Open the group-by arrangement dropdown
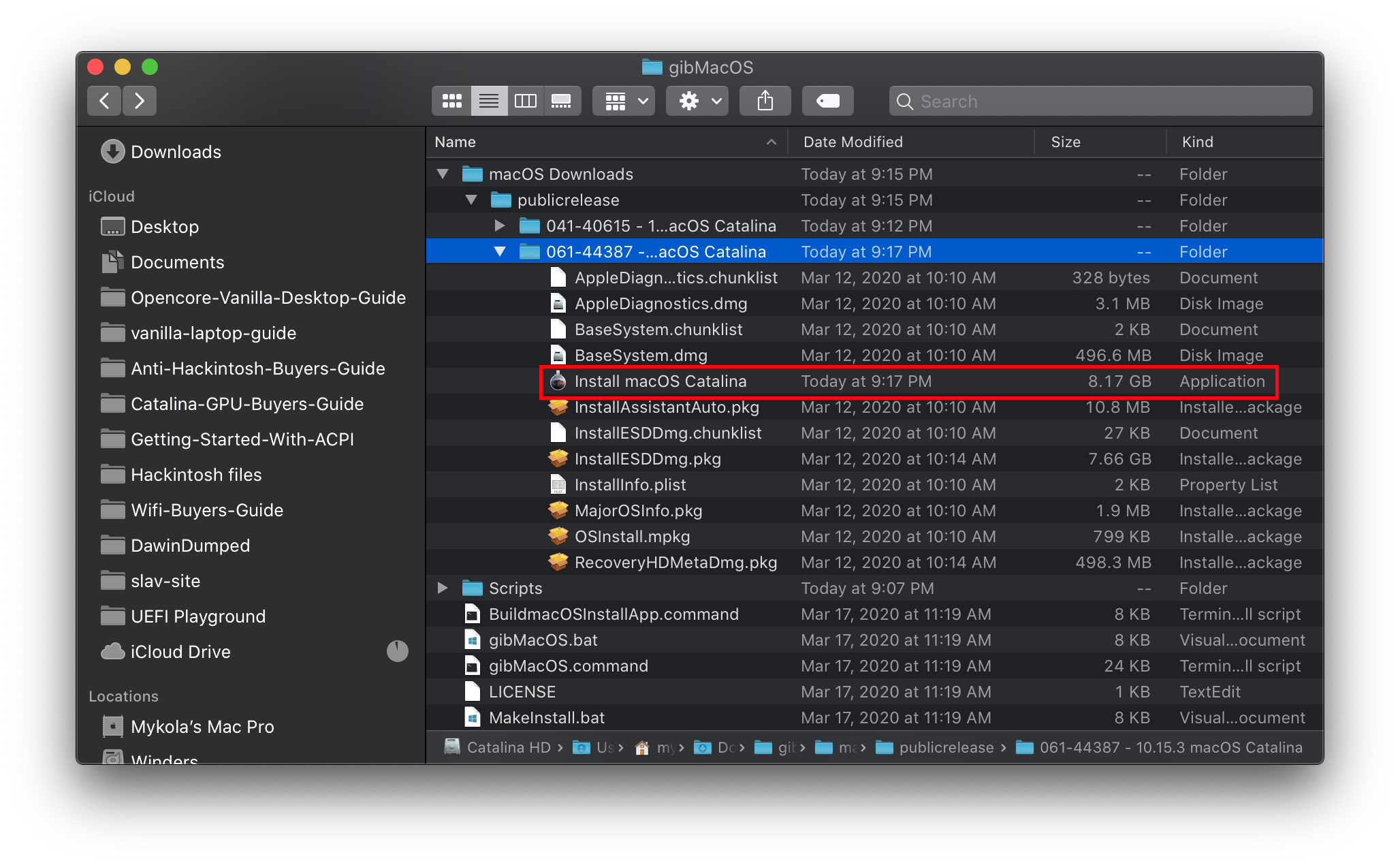Screen dimensions: 1400x865 [624, 101]
